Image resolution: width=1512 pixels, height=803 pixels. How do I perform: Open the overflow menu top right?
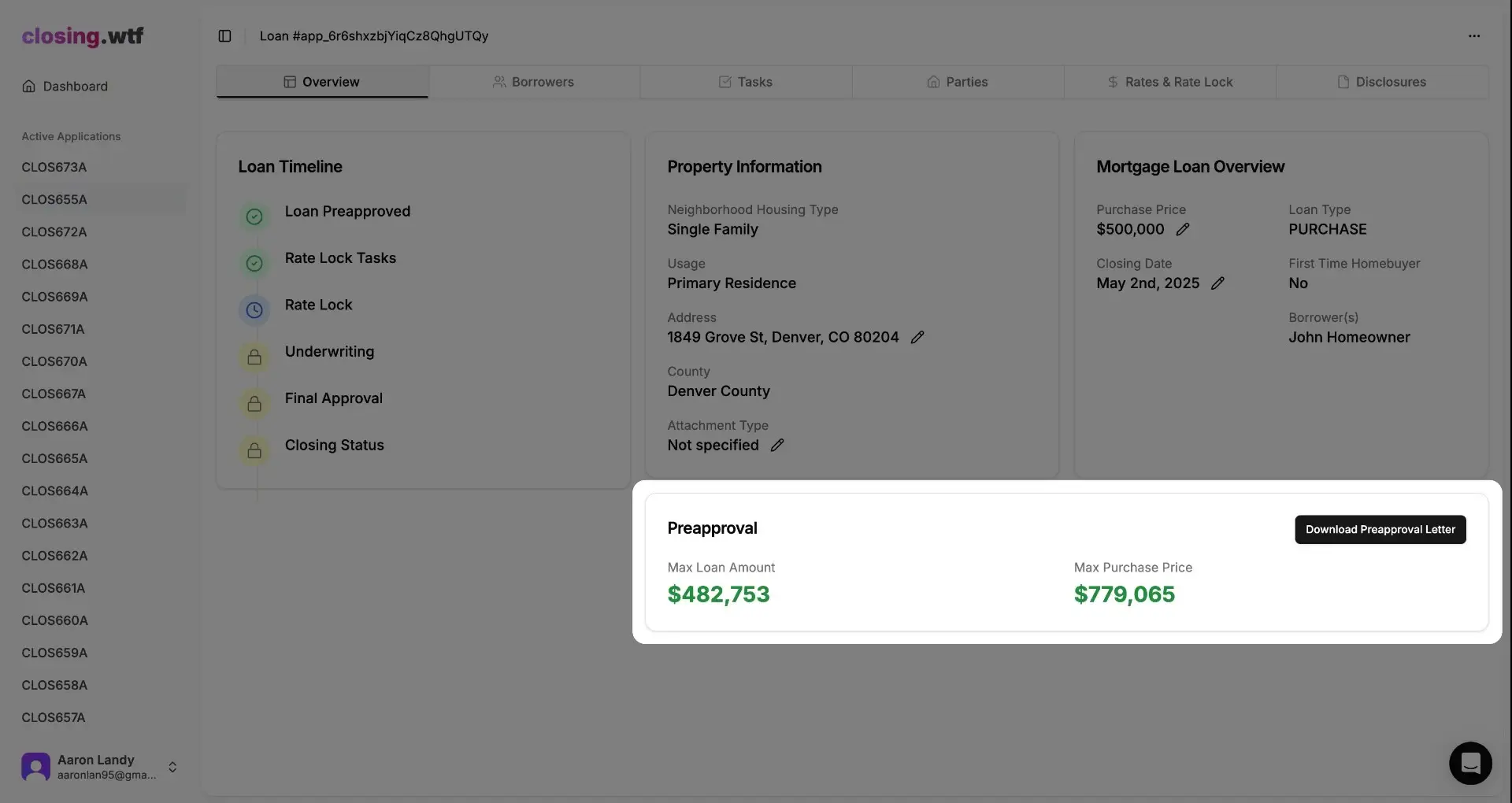(x=1474, y=35)
